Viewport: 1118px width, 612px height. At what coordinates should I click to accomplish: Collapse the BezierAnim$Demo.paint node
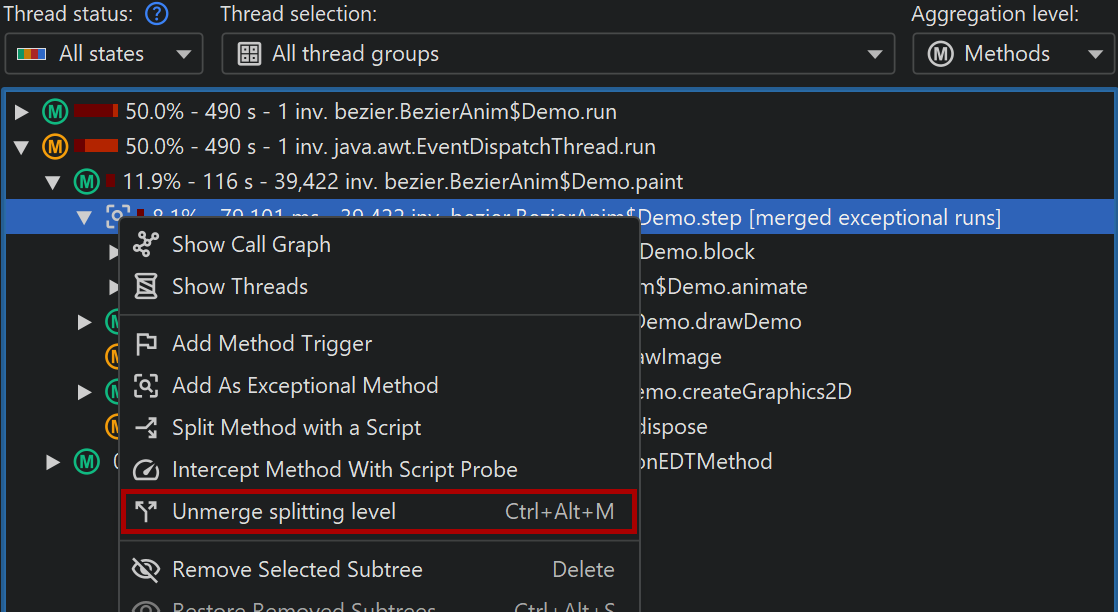coord(53,182)
